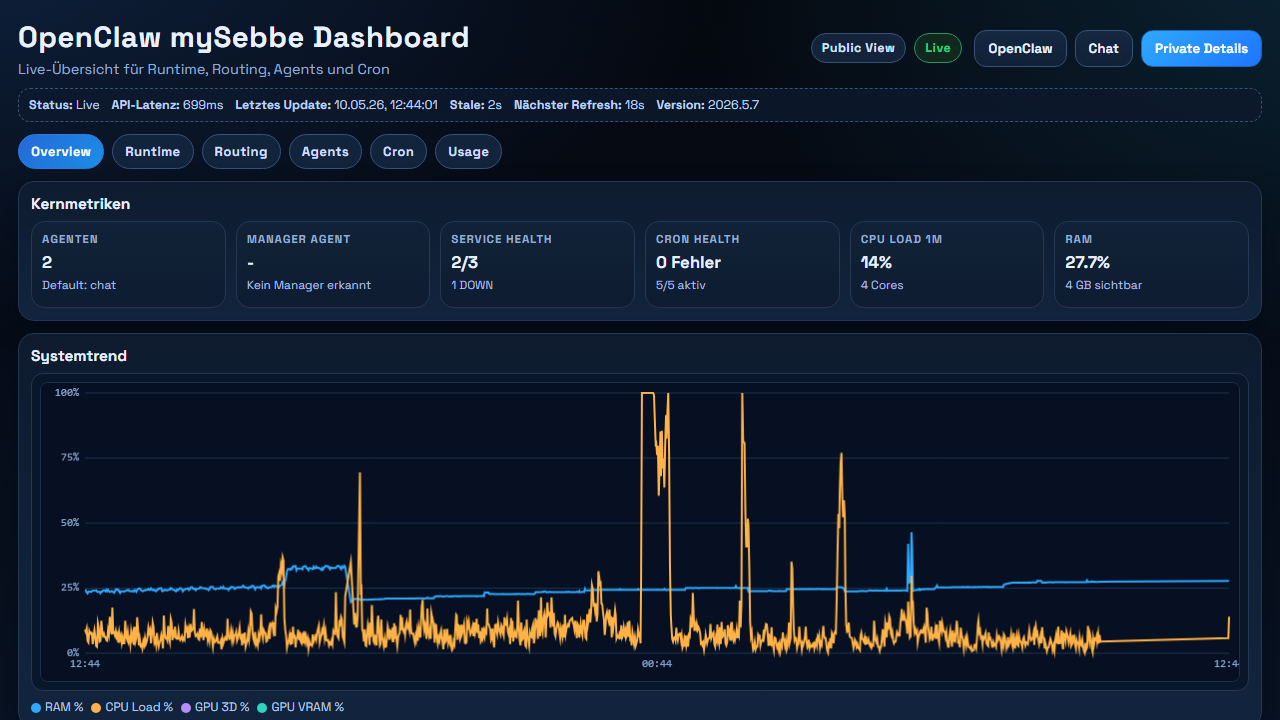Click the '4 Cores' text
The height and width of the screenshot is (720, 1280).
(x=882, y=285)
